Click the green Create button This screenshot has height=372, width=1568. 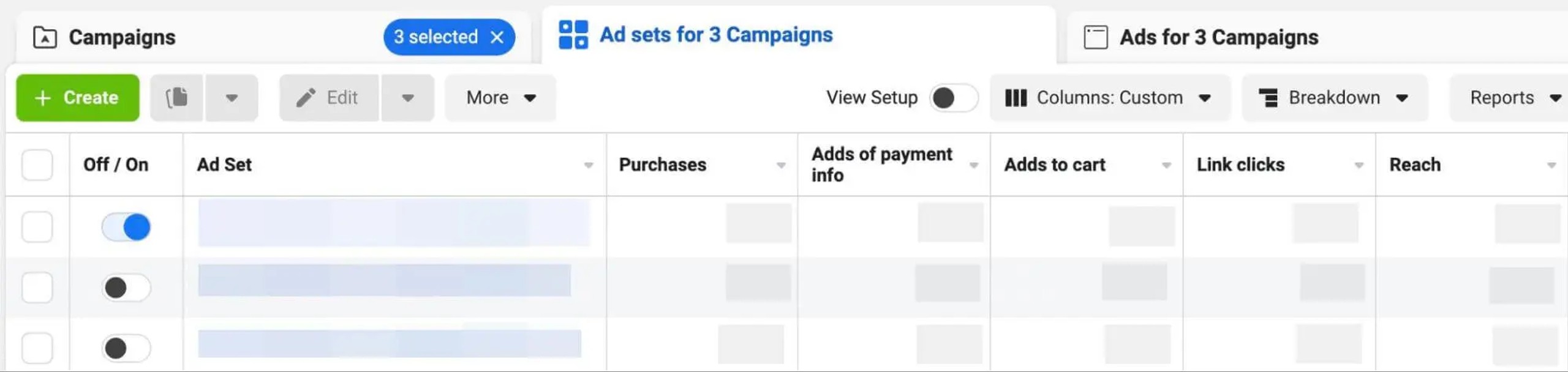78,98
